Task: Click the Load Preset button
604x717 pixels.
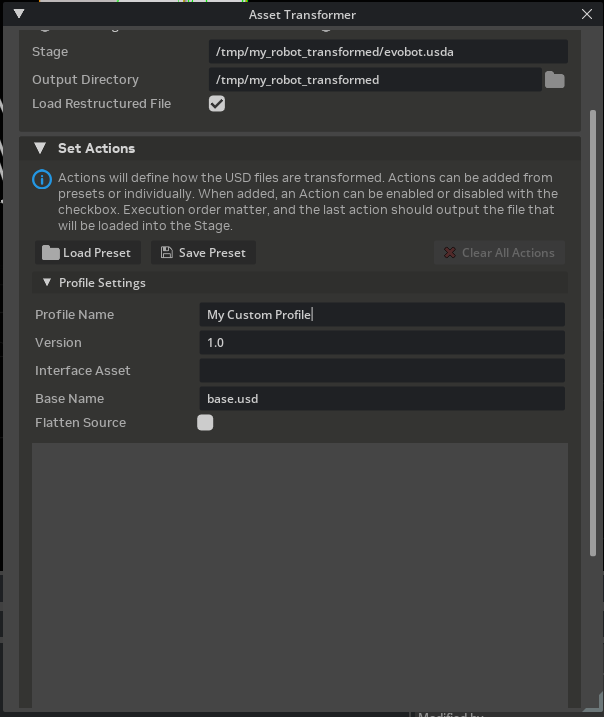Action: (x=87, y=253)
